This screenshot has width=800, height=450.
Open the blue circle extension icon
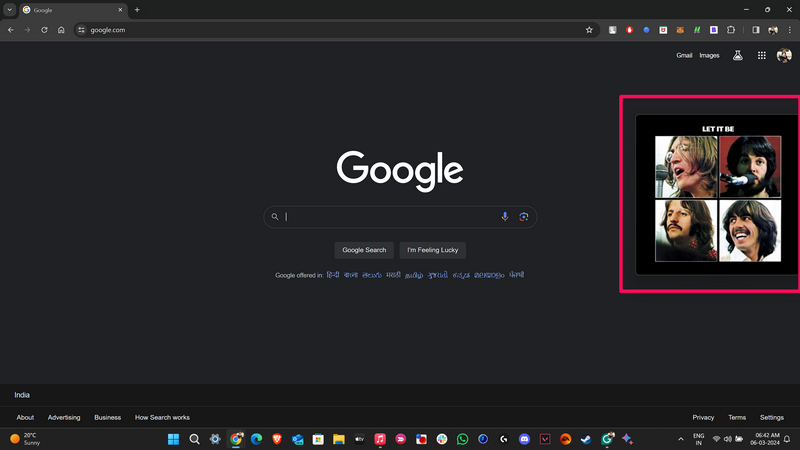point(646,30)
